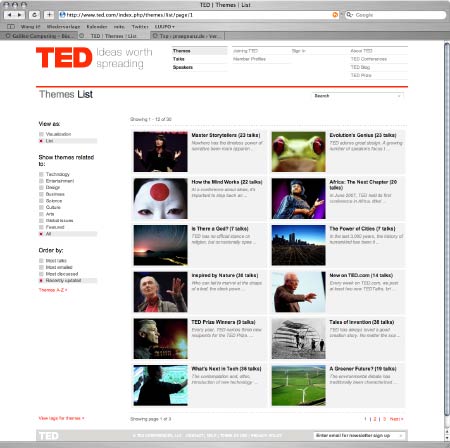The height and width of the screenshot is (448, 450).
Task: Open the About TED link
Action: (x=361, y=51)
